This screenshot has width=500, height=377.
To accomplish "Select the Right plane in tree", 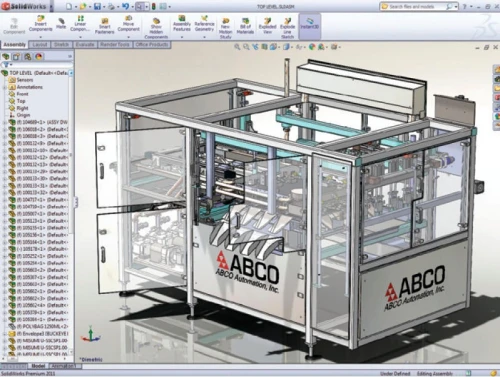I will (x=19, y=108).
